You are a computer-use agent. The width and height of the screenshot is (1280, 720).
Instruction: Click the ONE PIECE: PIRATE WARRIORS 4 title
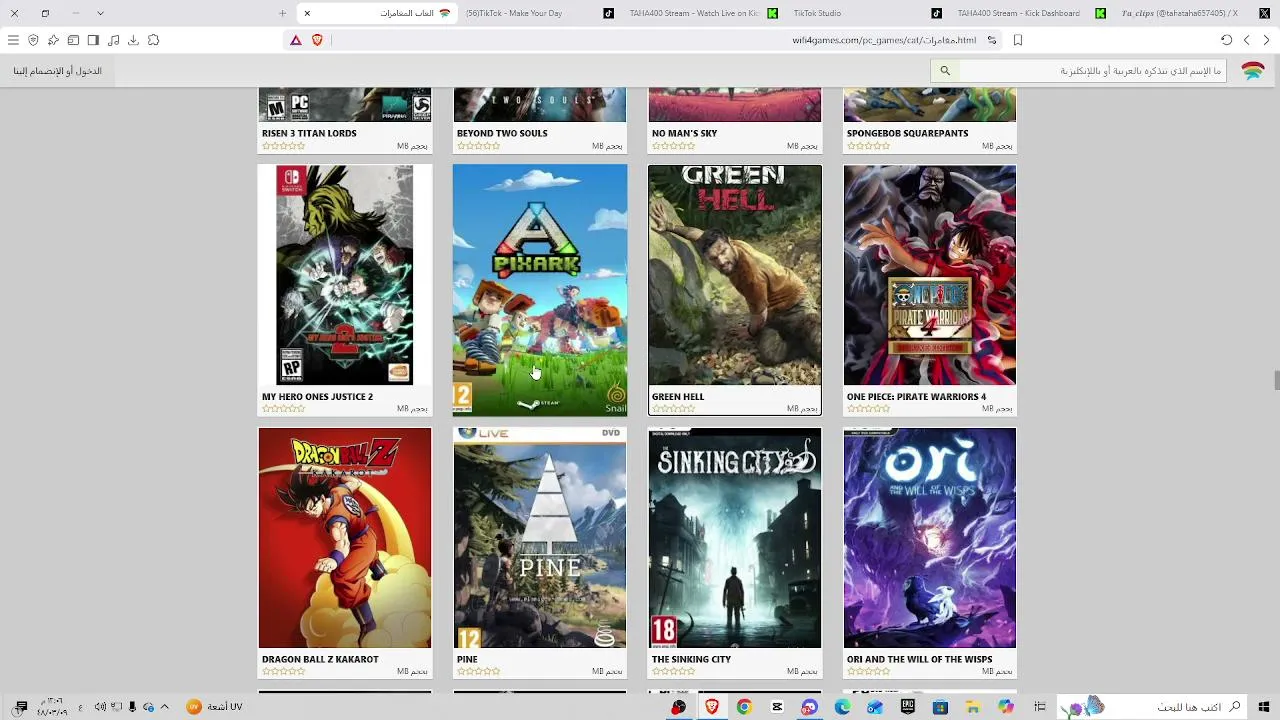[916, 397]
